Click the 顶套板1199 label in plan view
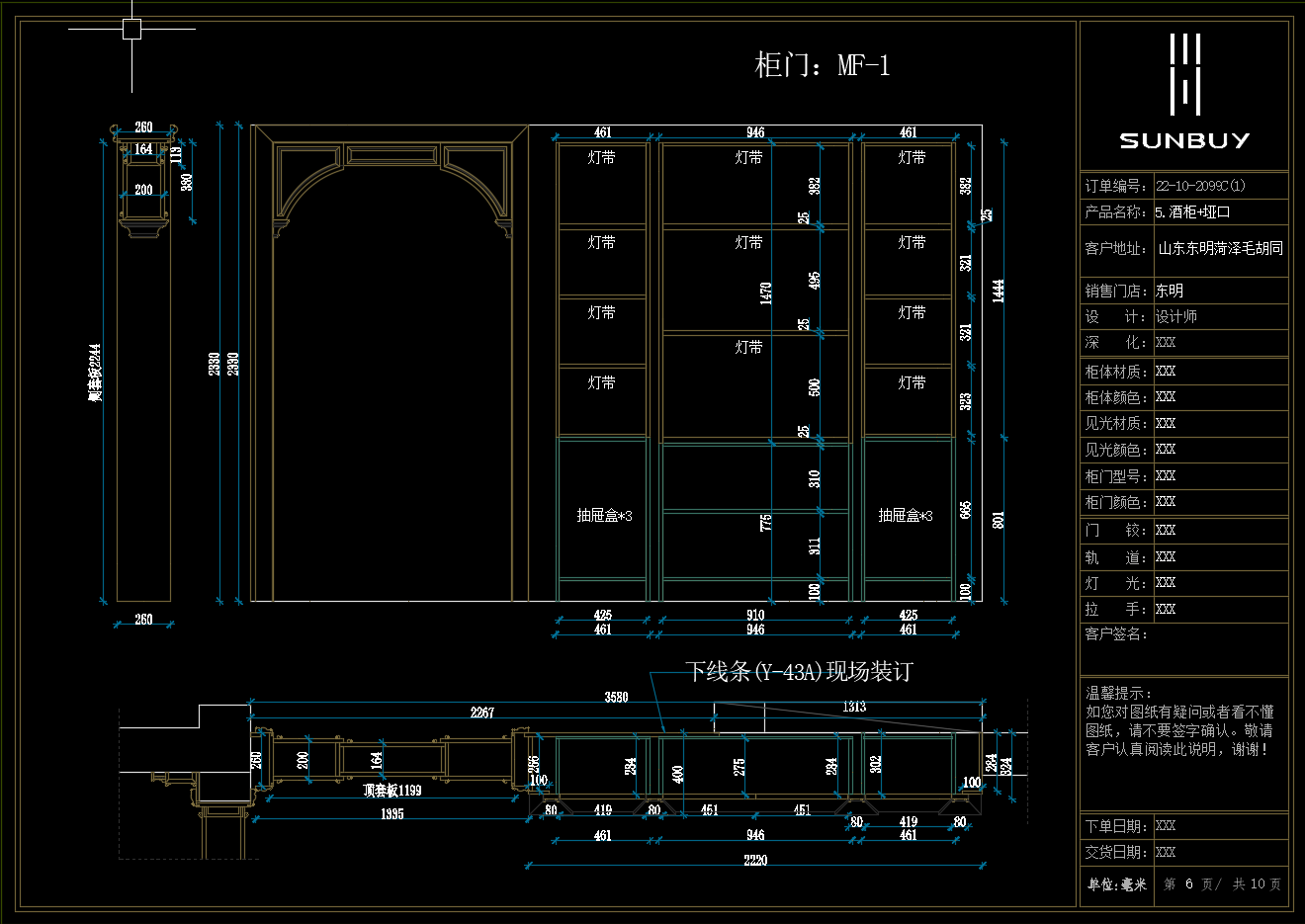1305x924 pixels. (x=391, y=790)
